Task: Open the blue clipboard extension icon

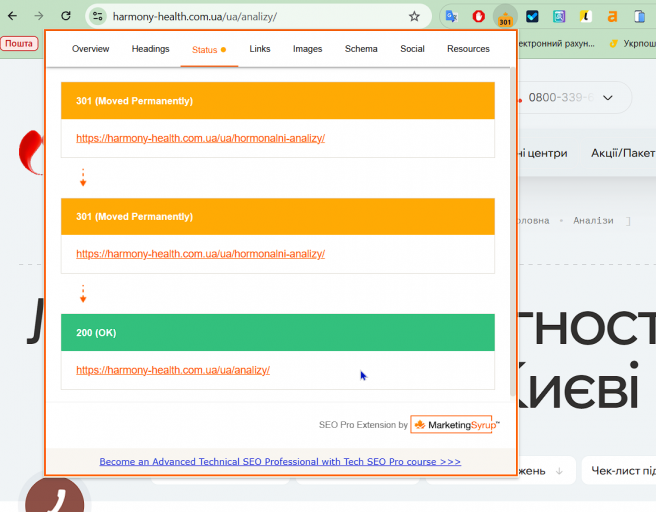Action: (639, 16)
